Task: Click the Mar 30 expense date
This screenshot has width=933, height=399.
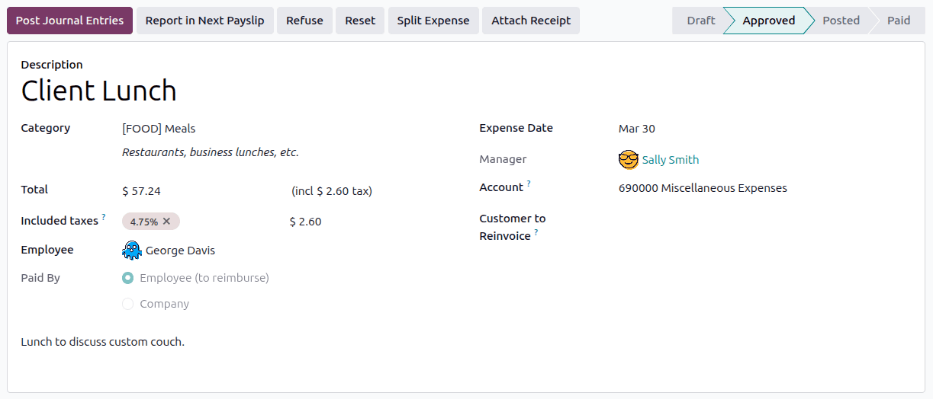Action: (637, 128)
